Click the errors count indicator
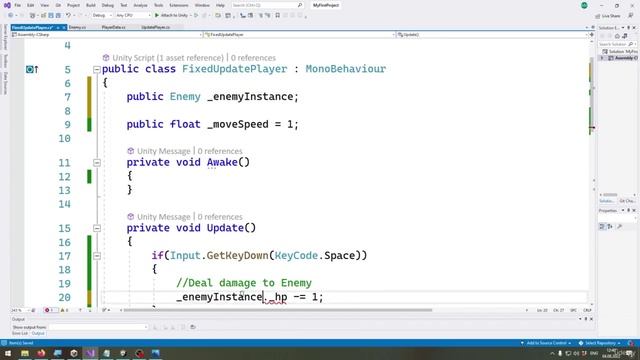640x360 pixels. click(51, 310)
